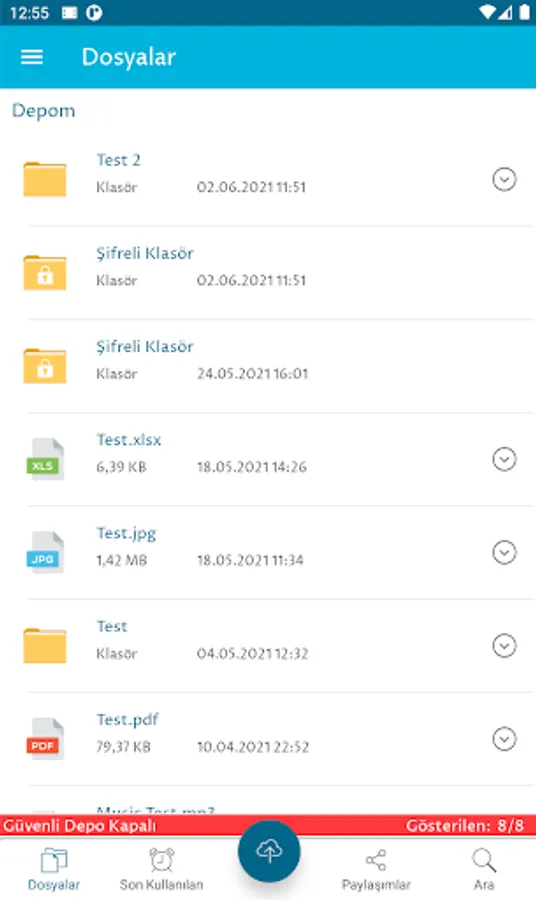
Task: Expand options for Test folder
Action: coord(504,646)
